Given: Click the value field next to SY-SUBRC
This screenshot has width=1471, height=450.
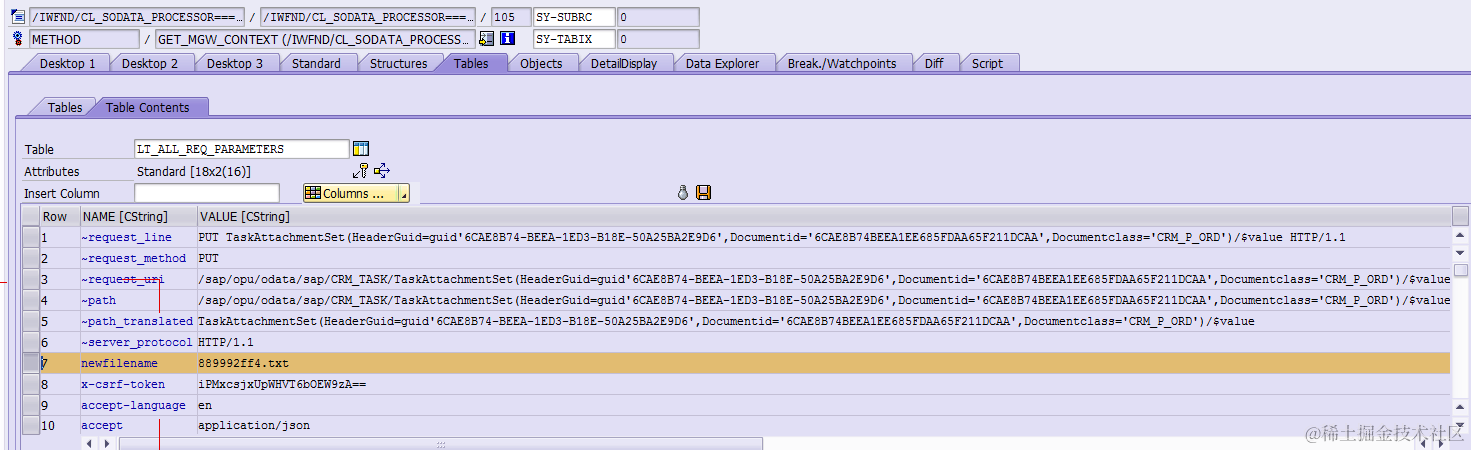Looking at the screenshot, I should (x=658, y=17).
